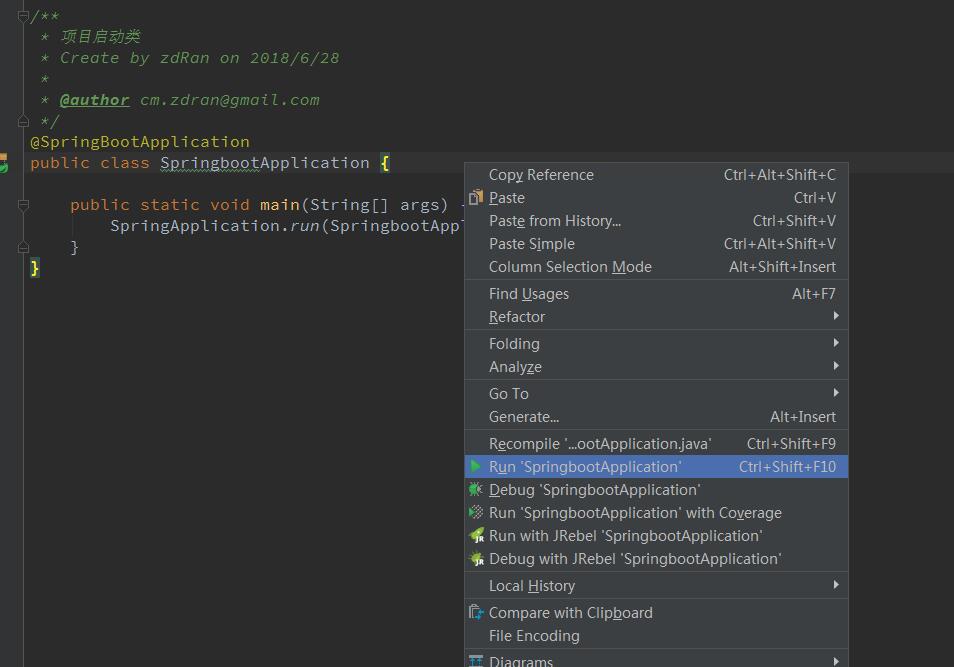Select Find Usages
The height and width of the screenshot is (667, 954).
pos(656,294)
